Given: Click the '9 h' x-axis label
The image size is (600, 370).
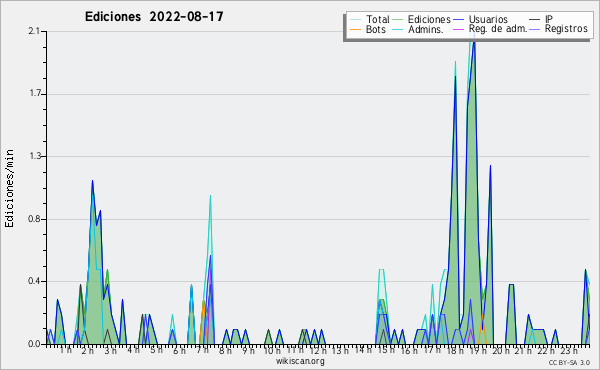Looking at the screenshot, I should 248,350.
